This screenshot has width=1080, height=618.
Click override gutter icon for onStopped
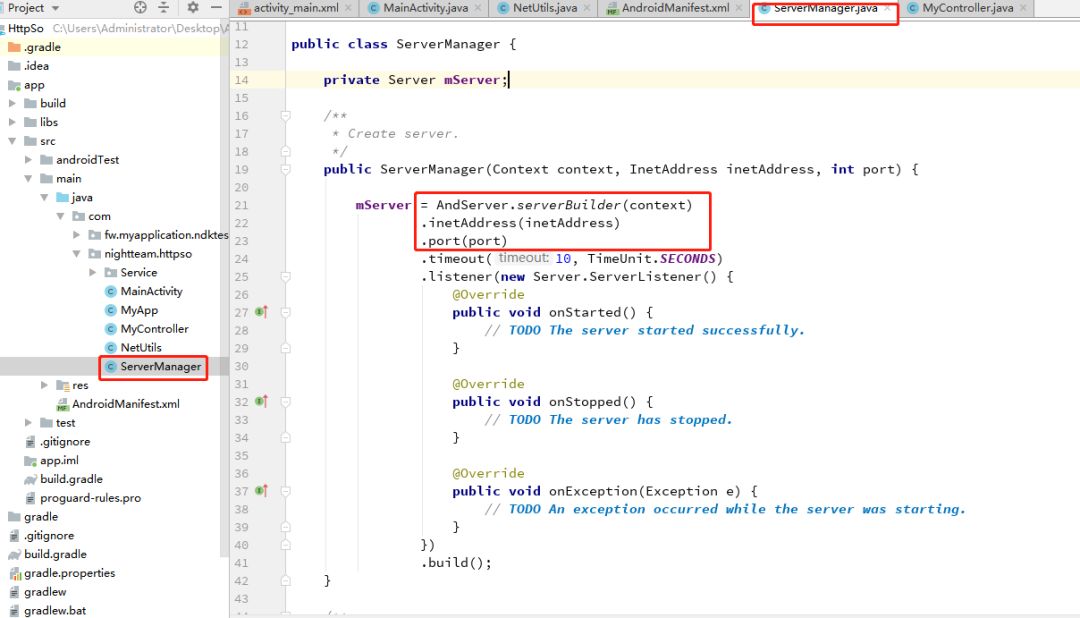(x=262, y=402)
